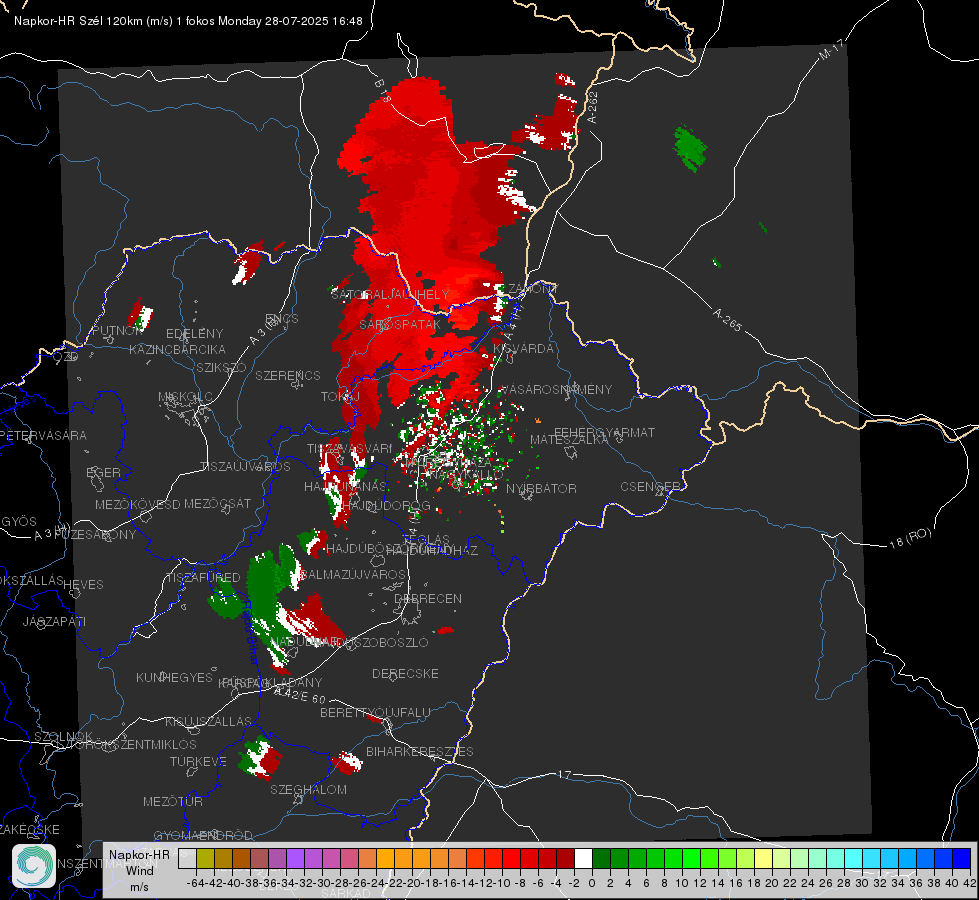
Task: Click the TOKAJ label
Action: click(340, 397)
